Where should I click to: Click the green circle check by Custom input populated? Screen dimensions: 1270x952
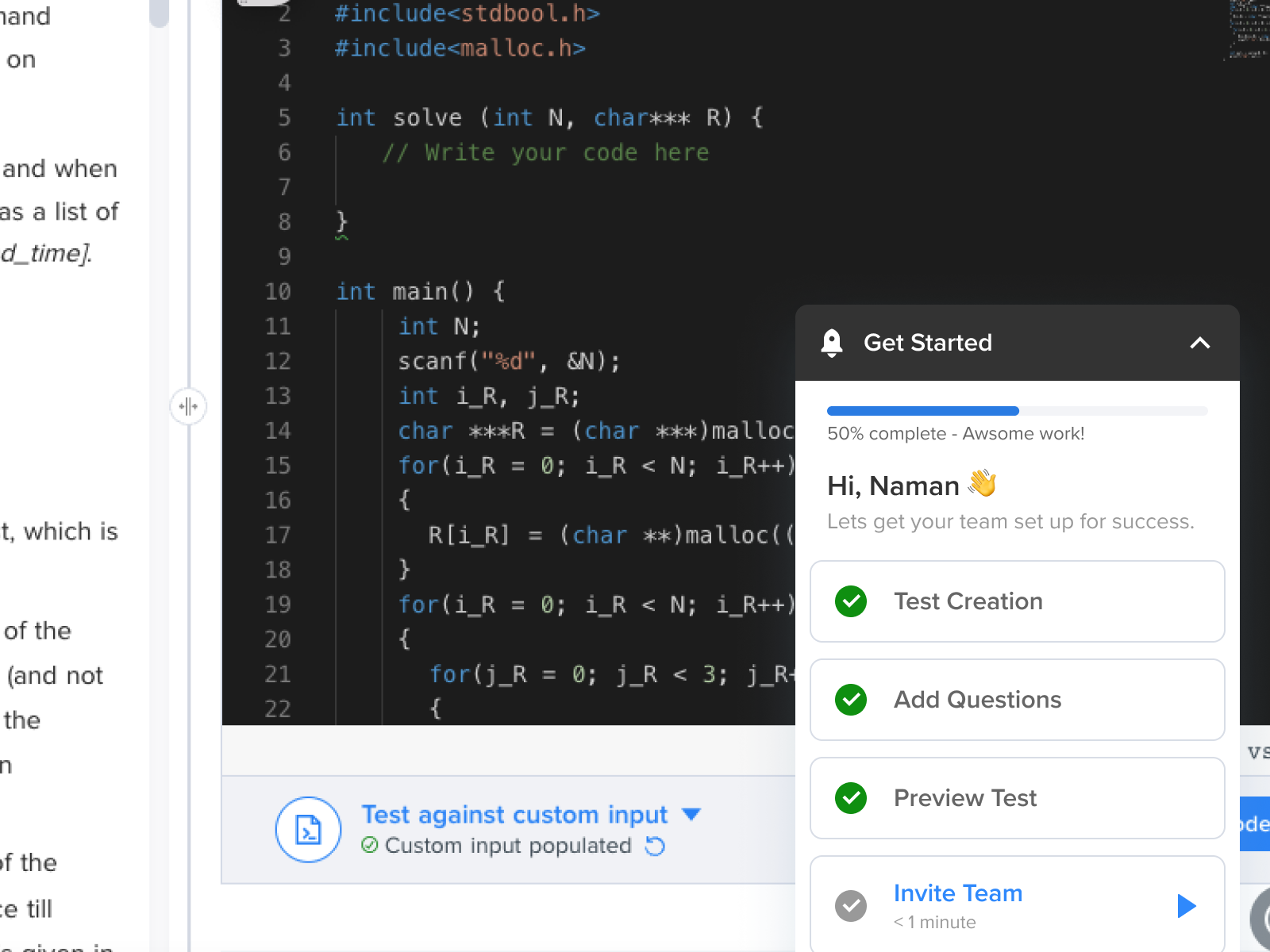[x=370, y=846]
